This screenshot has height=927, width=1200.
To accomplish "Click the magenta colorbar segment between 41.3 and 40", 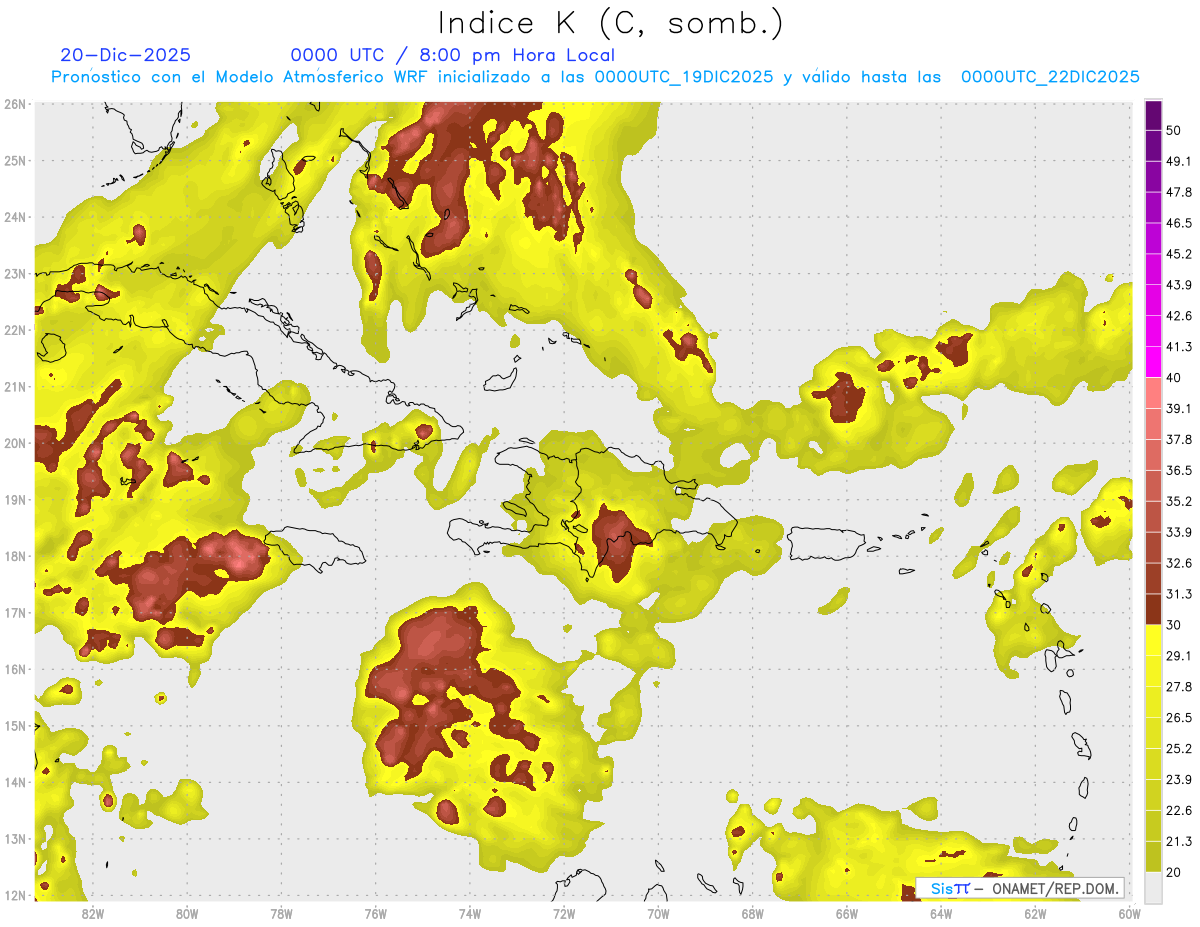I will click(x=1154, y=362).
